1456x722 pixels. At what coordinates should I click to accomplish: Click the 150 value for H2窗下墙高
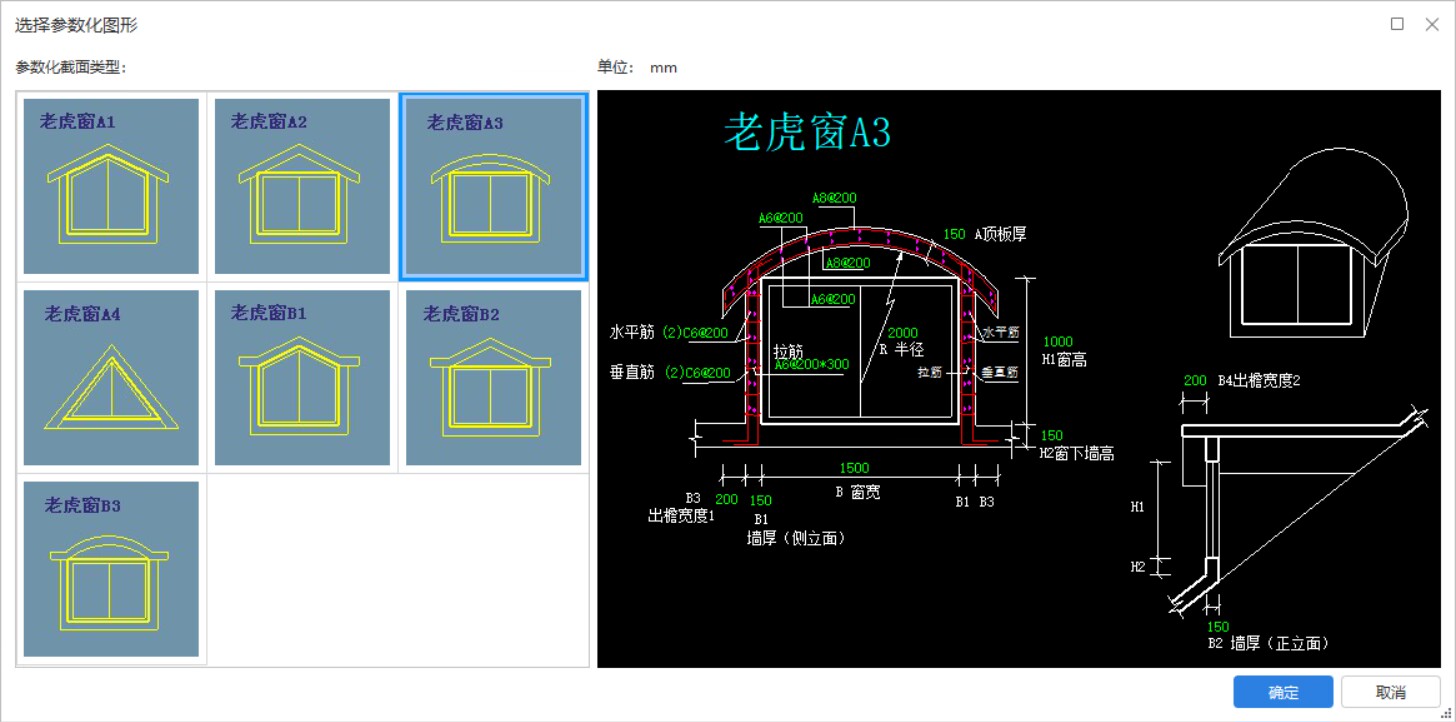[x=1052, y=436]
